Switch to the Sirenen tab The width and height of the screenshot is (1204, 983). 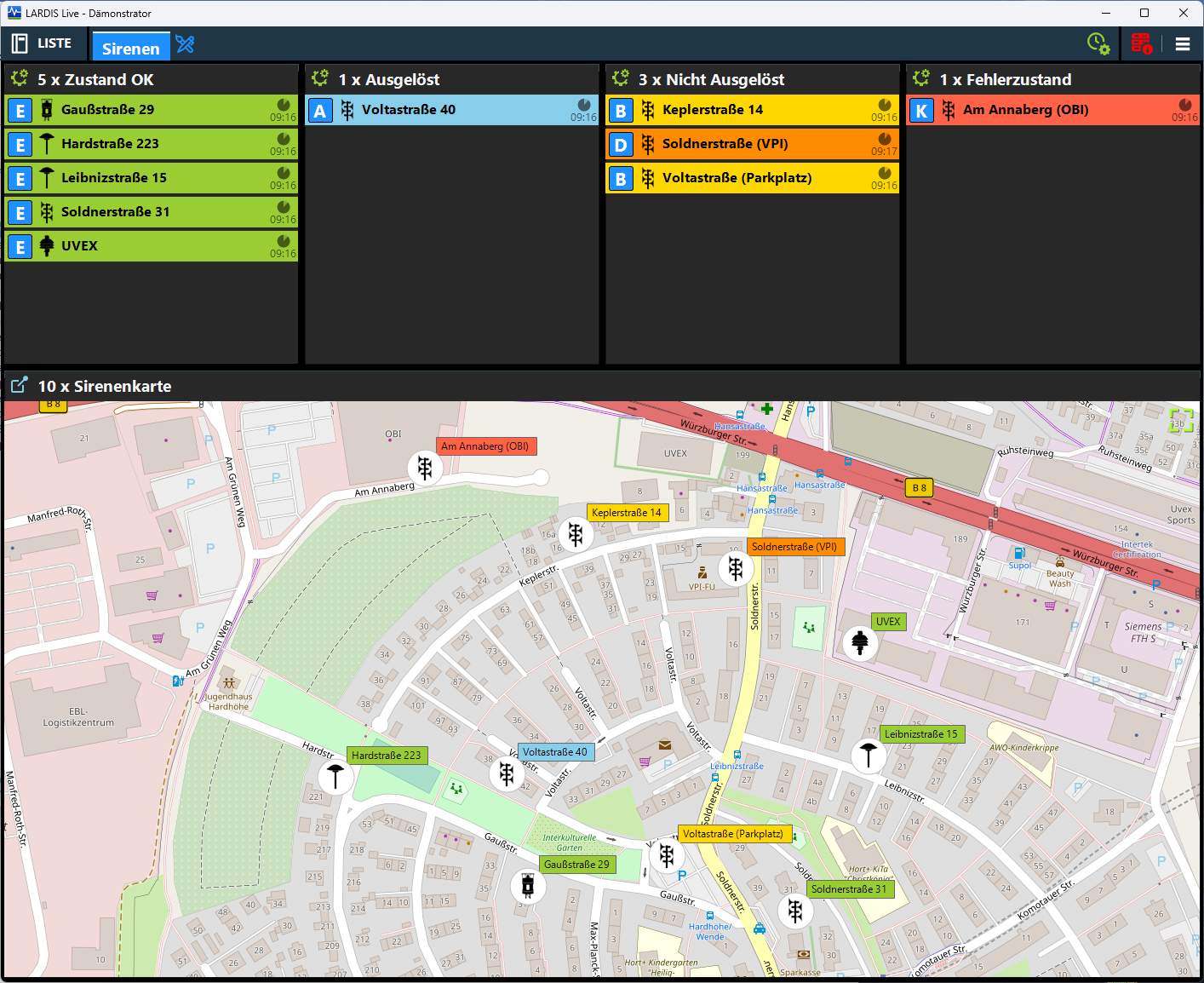pyautogui.click(x=130, y=49)
